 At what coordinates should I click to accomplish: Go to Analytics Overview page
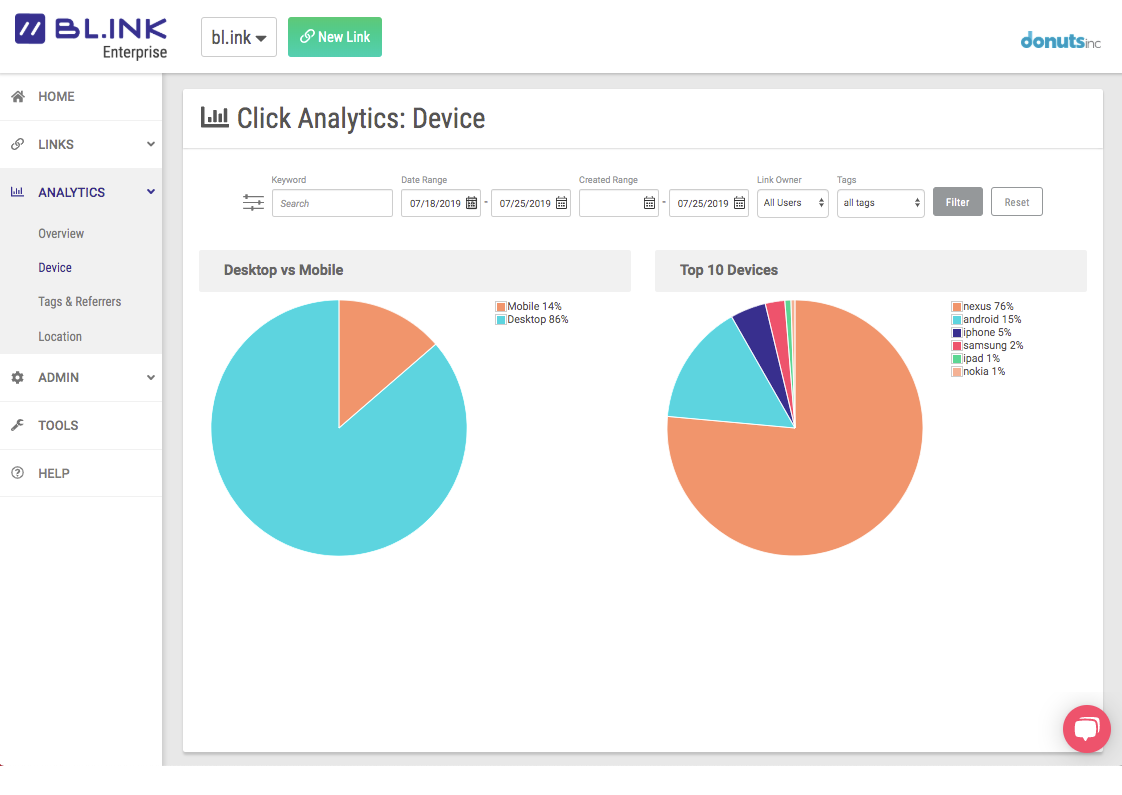pyautogui.click(x=61, y=234)
